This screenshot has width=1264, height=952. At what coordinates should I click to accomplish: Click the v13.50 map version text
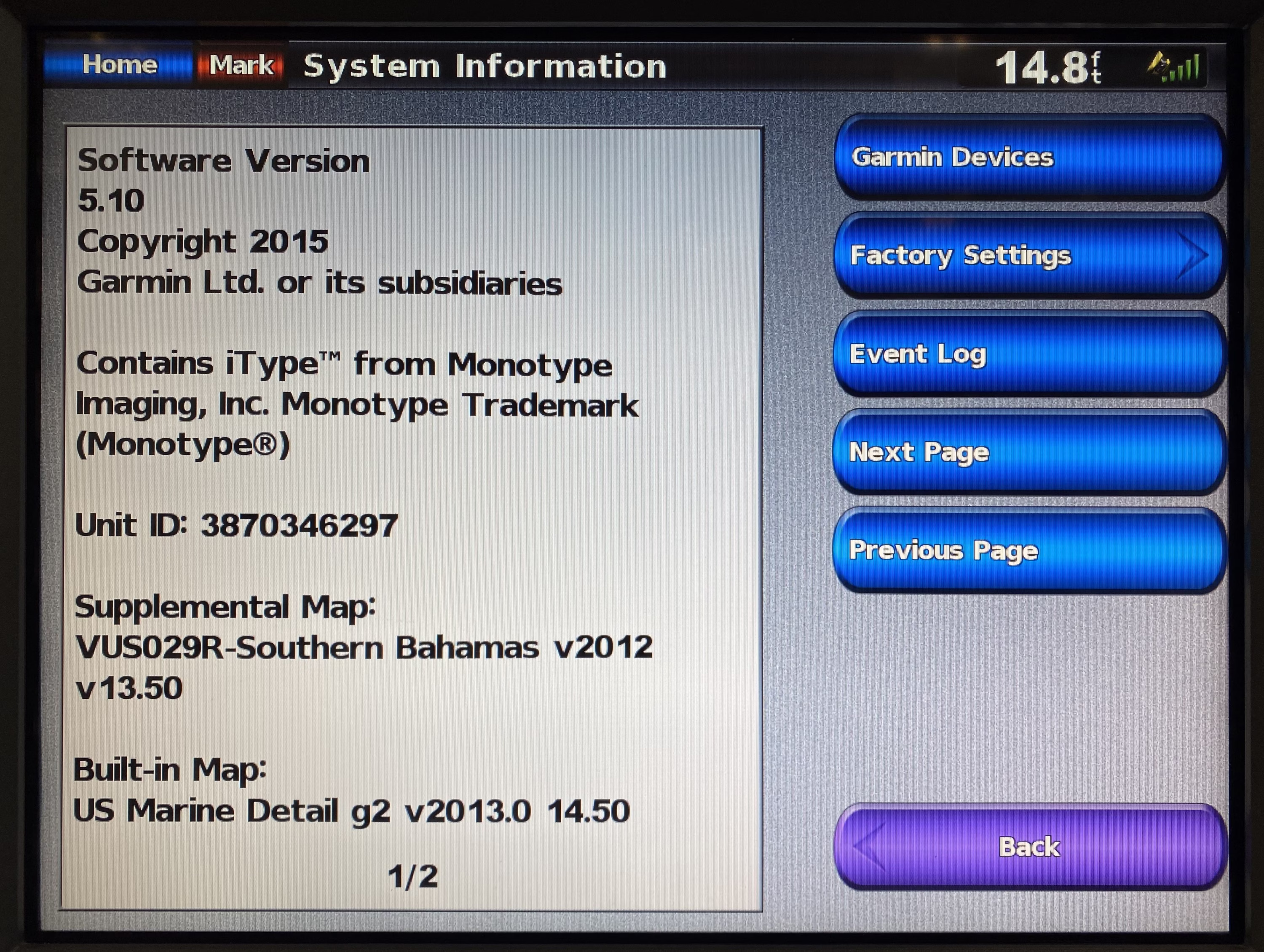point(129,688)
